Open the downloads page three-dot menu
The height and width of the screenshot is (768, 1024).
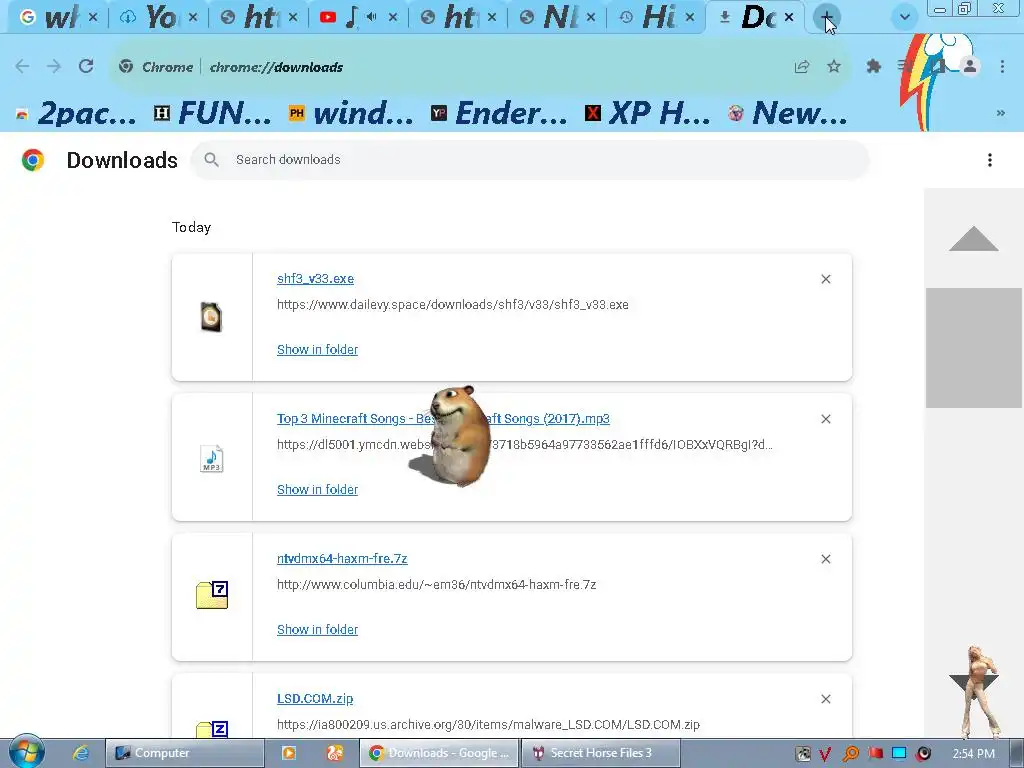(990, 160)
